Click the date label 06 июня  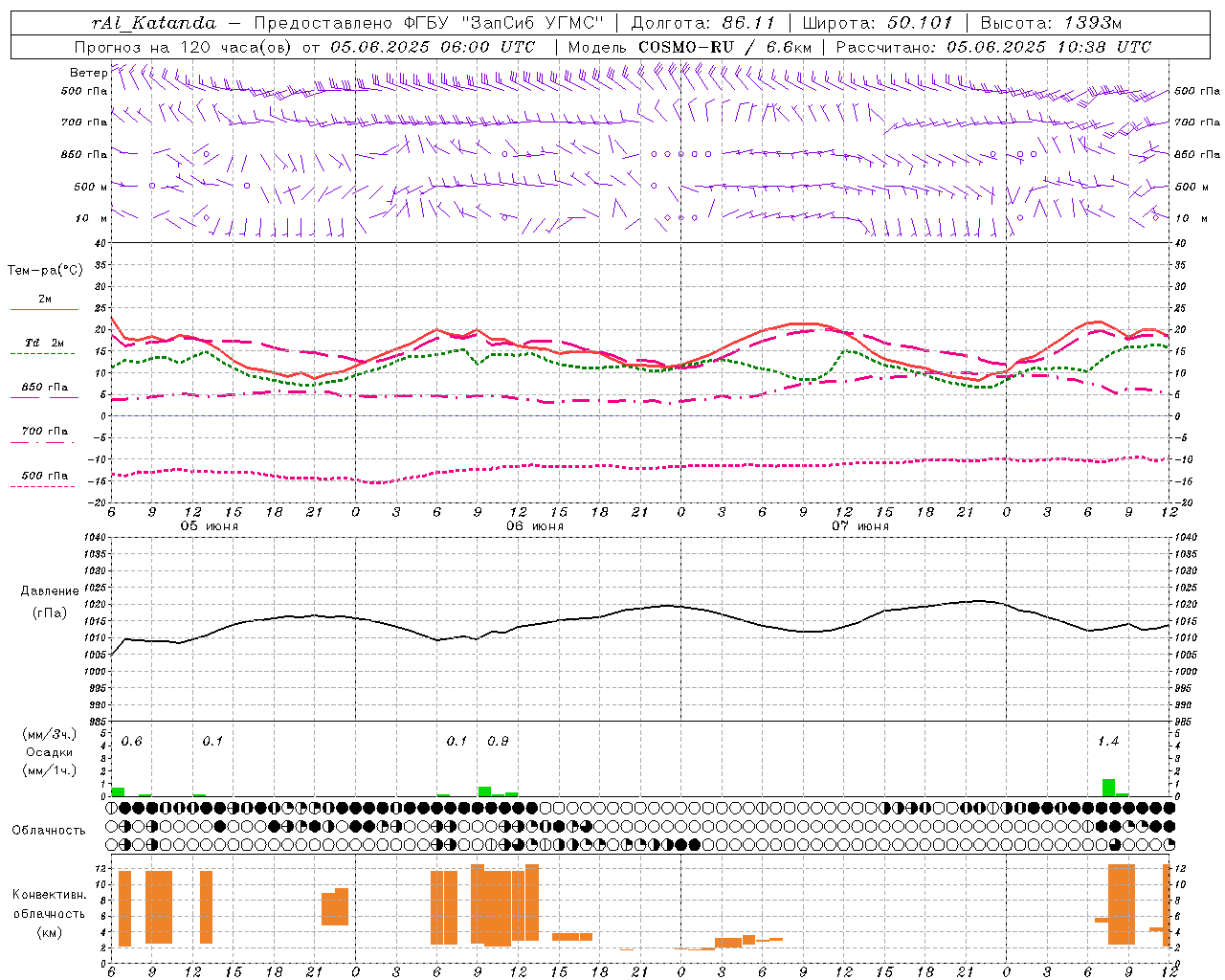tap(535, 526)
